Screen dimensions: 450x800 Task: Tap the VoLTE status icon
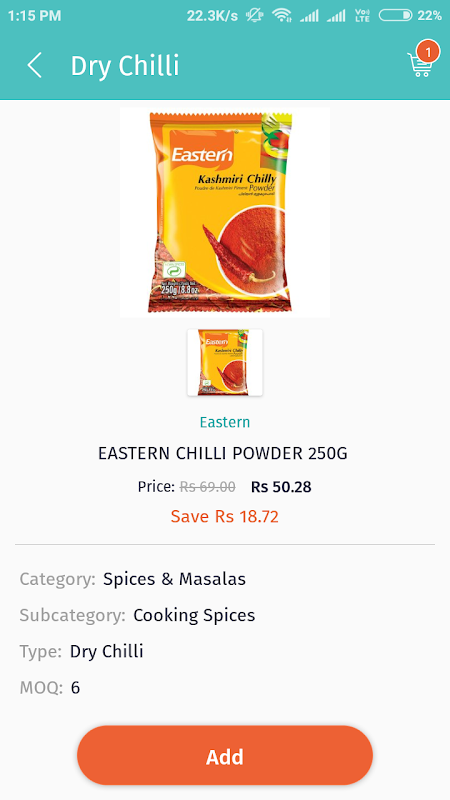(x=362, y=15)
